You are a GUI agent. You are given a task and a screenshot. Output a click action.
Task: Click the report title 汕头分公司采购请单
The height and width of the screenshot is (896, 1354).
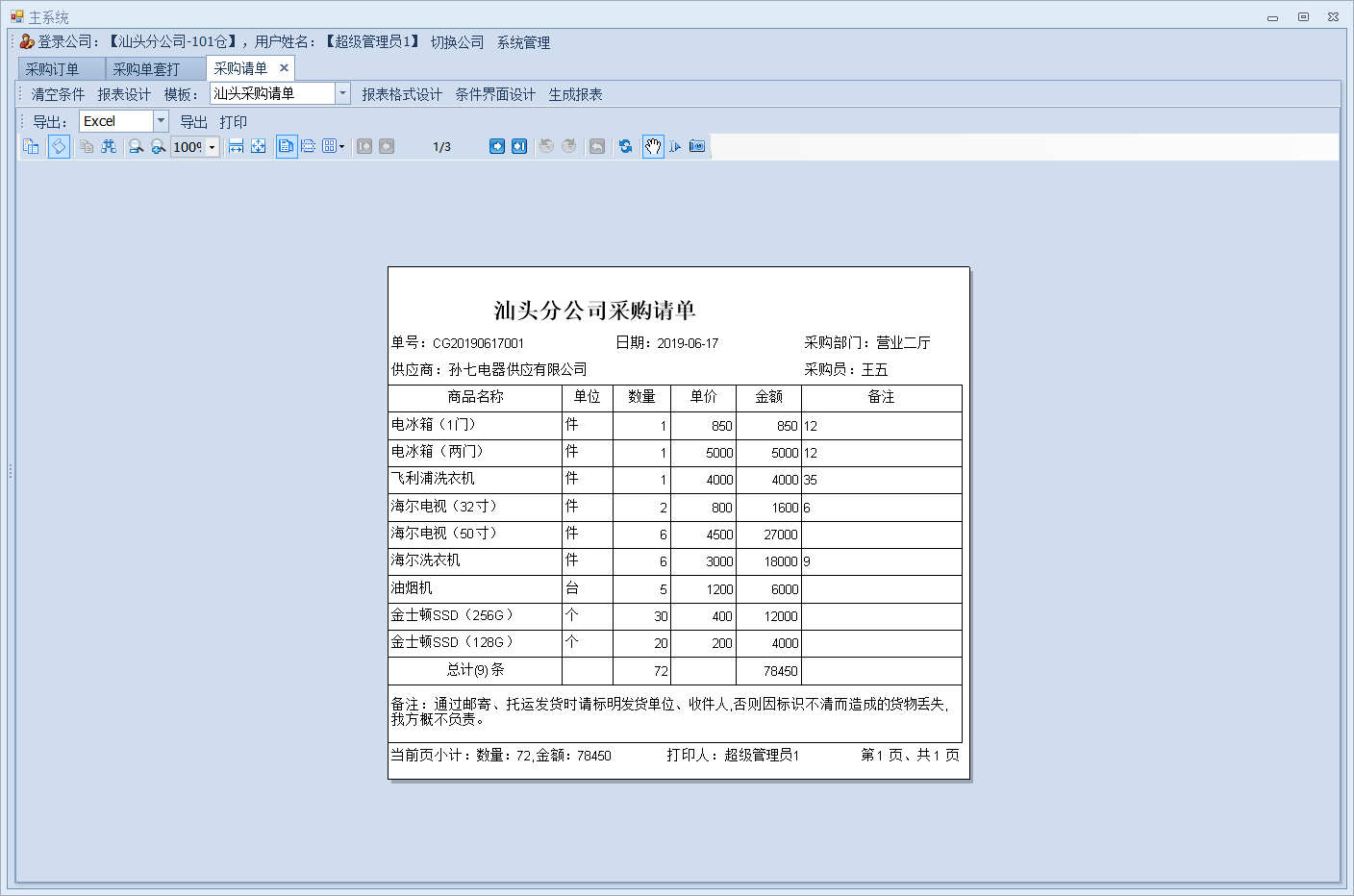click(x=594, y=311)
